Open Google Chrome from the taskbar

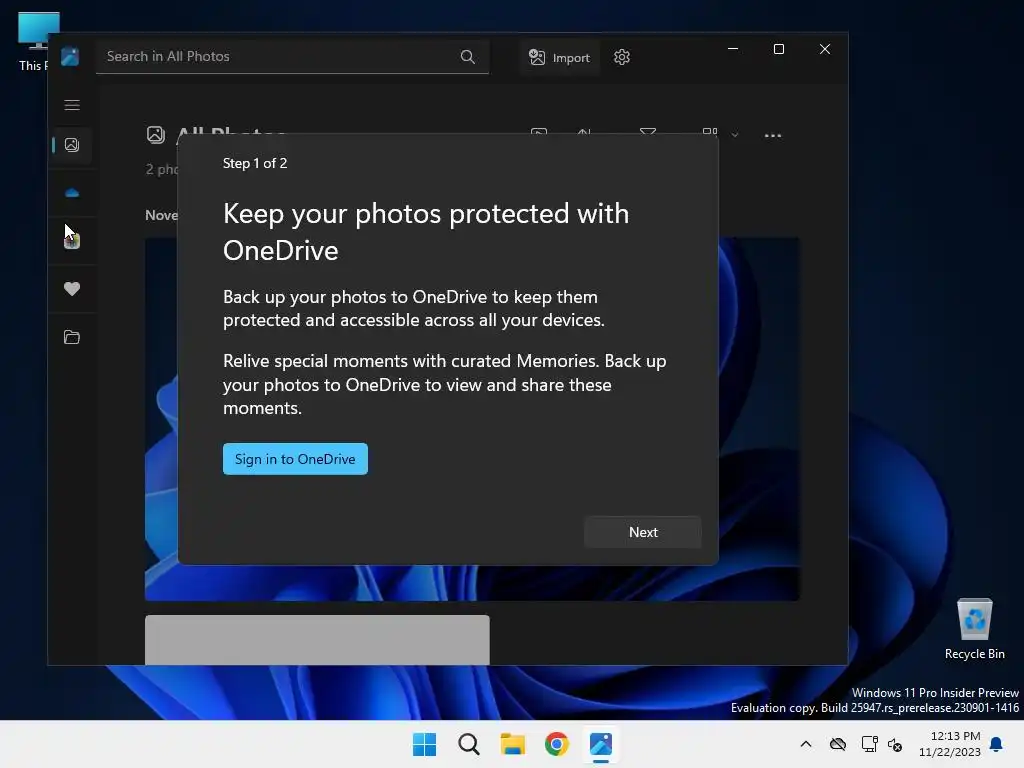[556, 744]
